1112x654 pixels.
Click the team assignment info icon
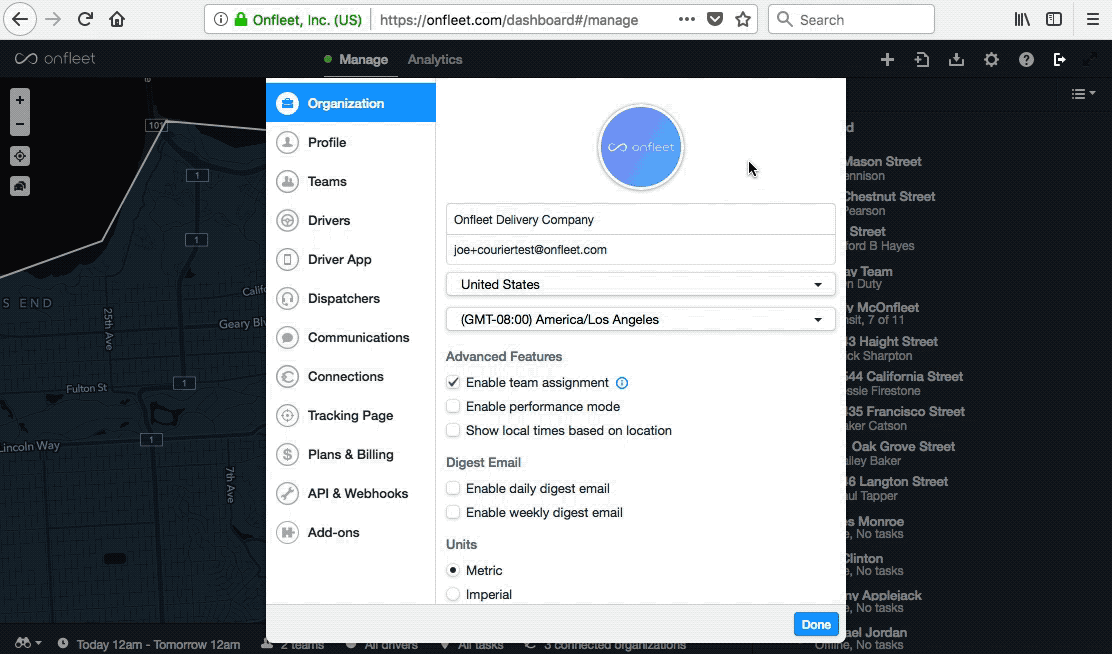[622, 383]
